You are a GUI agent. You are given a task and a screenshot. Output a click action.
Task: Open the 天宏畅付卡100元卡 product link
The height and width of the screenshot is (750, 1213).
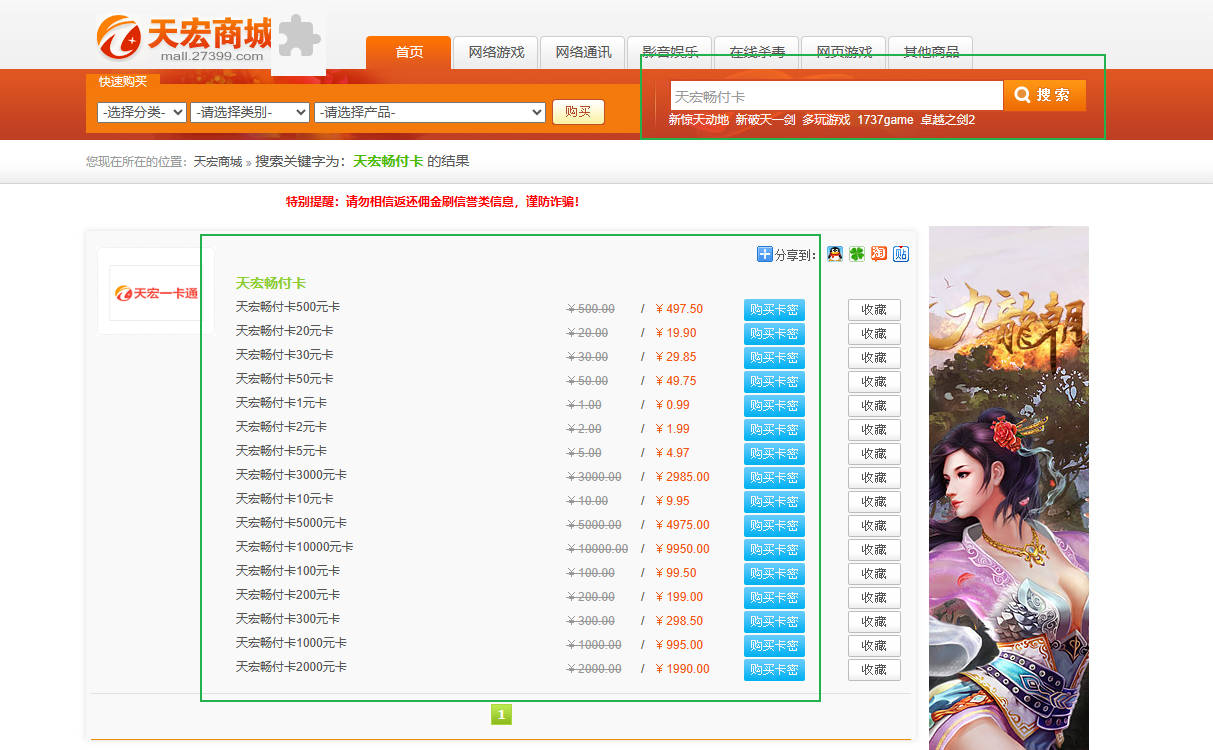(x=288, y=571)
